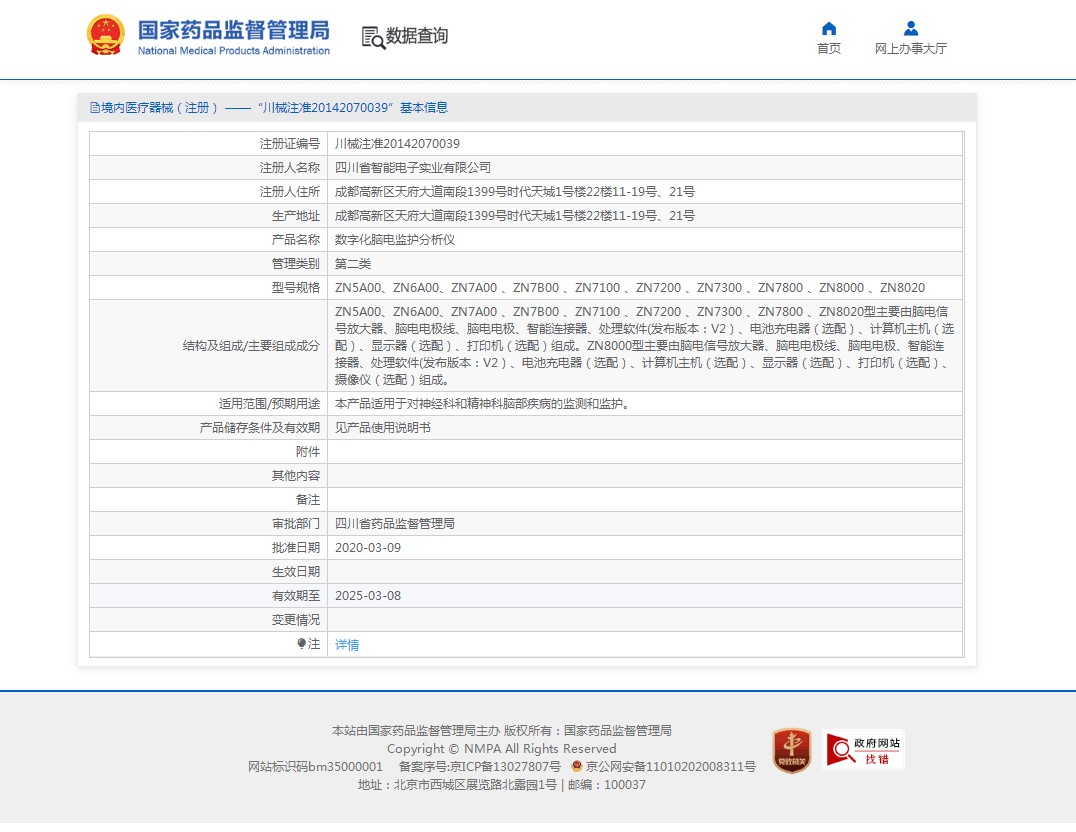Click the 备注 row label

tap(308, 500)
